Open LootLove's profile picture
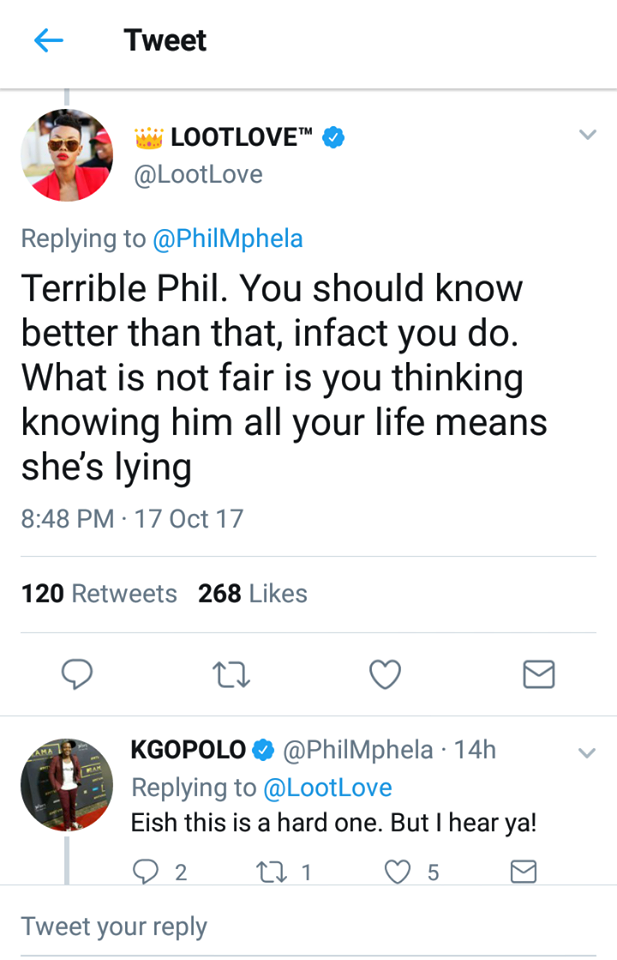This screenshot has width=617, height=960. [66, 154]
